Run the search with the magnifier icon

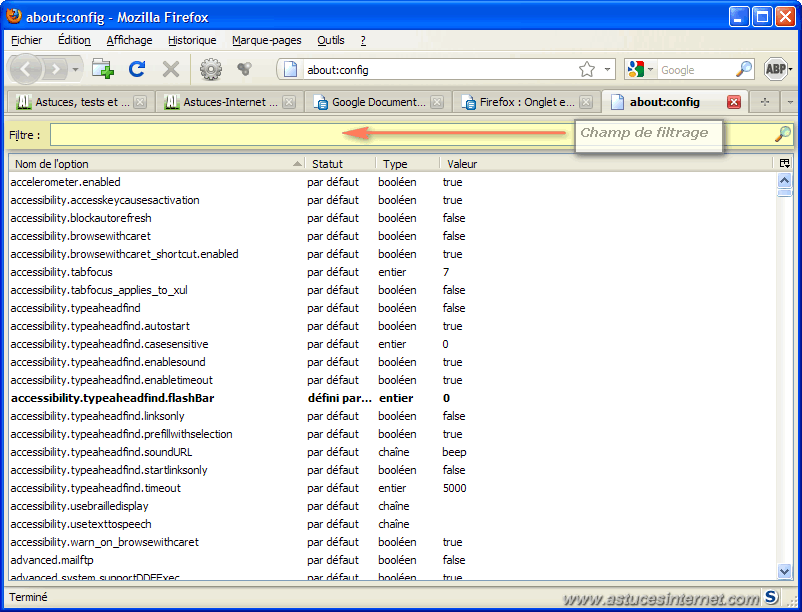744,69
